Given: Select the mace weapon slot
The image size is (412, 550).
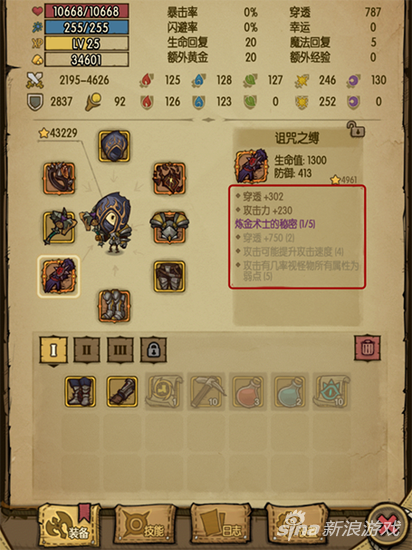Looking at the screenshot, I should (59, 227).
